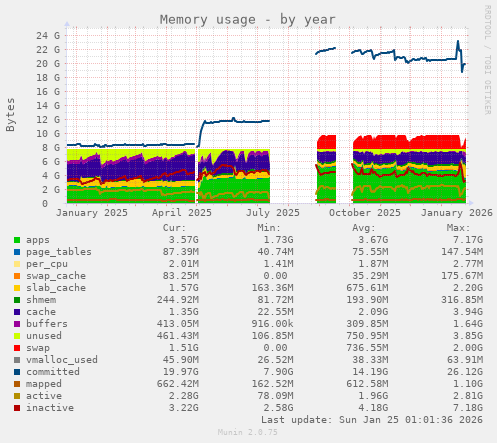Click the committed spike peak near January 2026

458,42
